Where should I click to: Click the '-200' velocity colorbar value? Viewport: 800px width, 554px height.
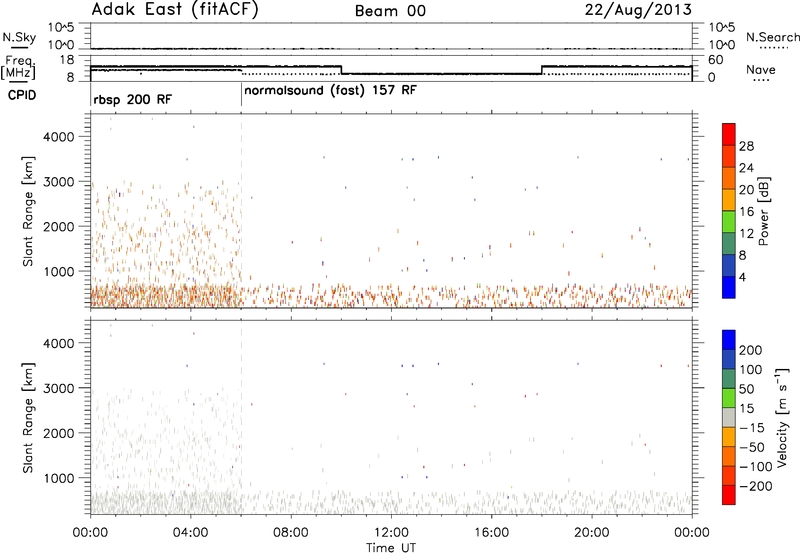coord(755,486)
